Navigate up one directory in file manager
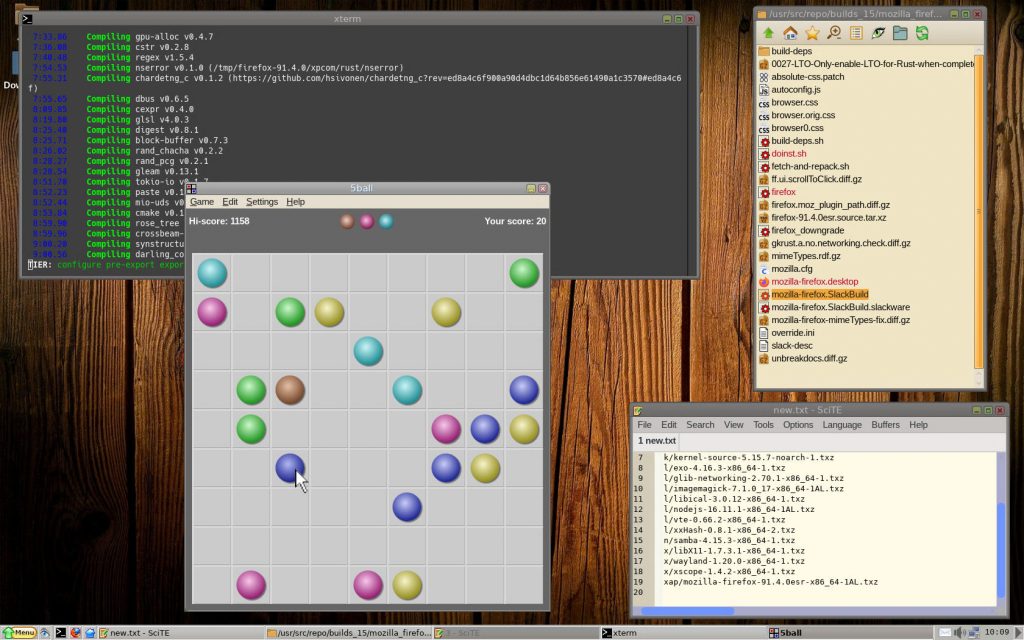The width and height of the screenshot is (1024, 640). [x=768, y=33]
